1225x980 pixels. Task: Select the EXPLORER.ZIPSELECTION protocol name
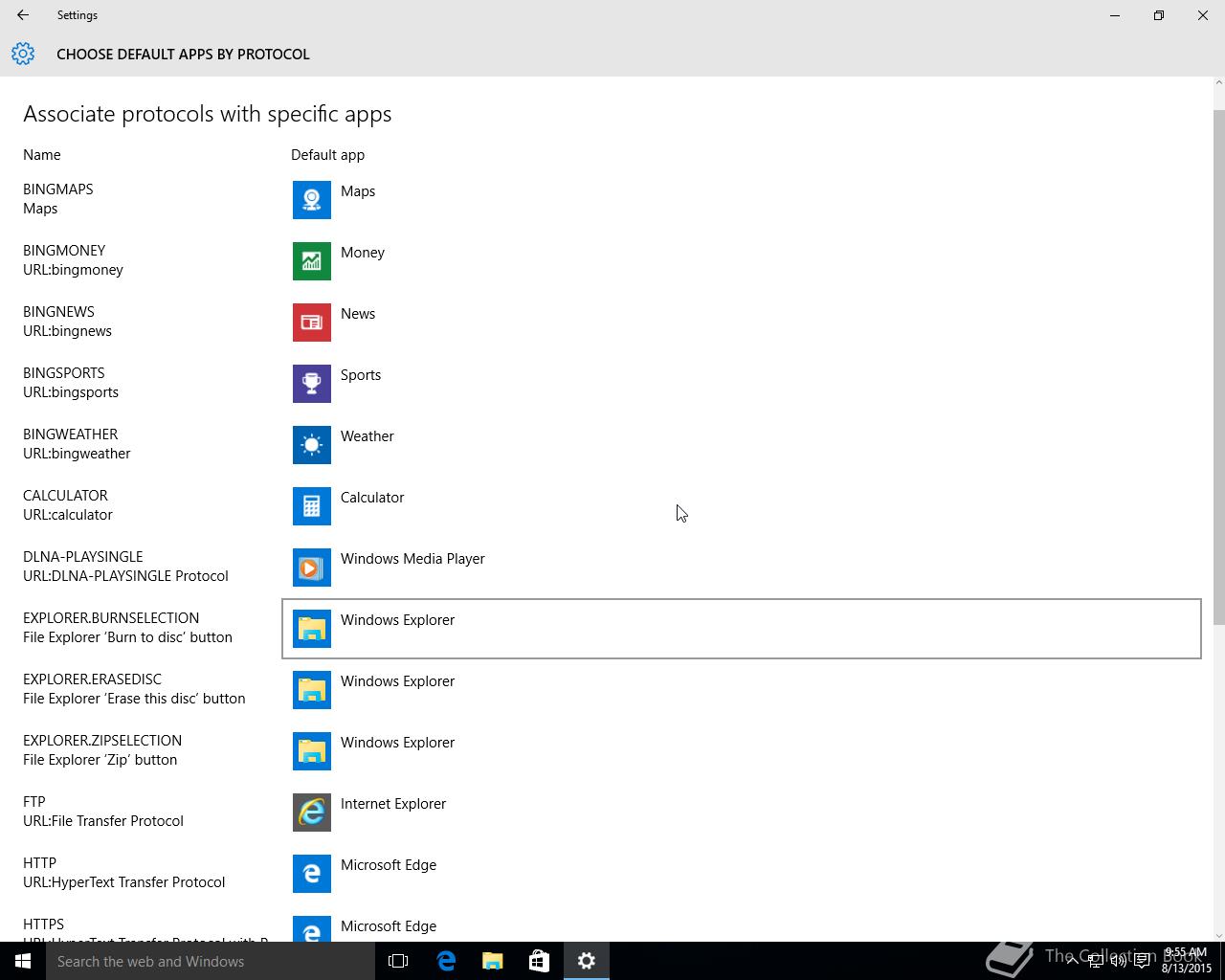point(102,741)
